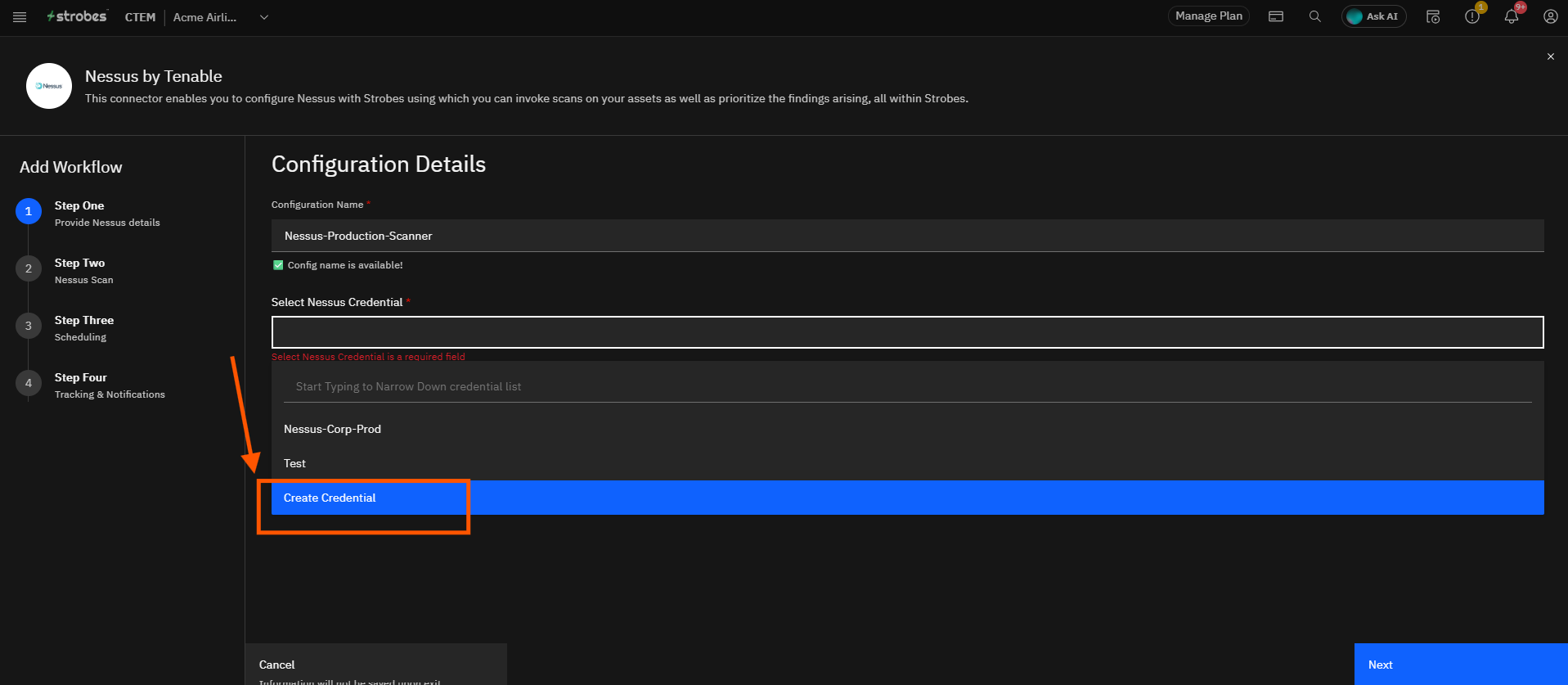Open the Select Nessus Credential combo box
Image resolution: width=1568 pixels, height=685 pixels.
tap(908, 332)
